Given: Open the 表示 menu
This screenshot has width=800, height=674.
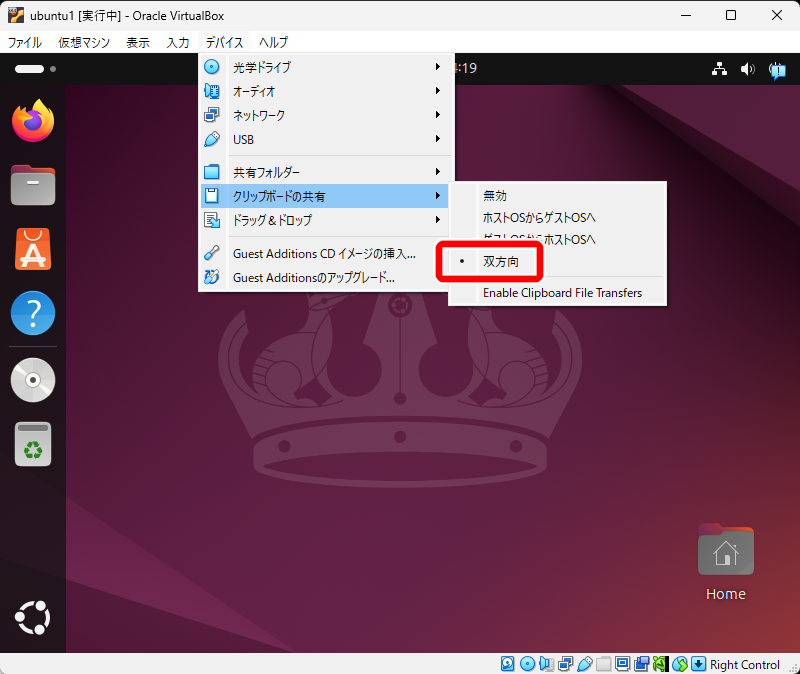Looking at the screenshot, I should coord(138,42).
